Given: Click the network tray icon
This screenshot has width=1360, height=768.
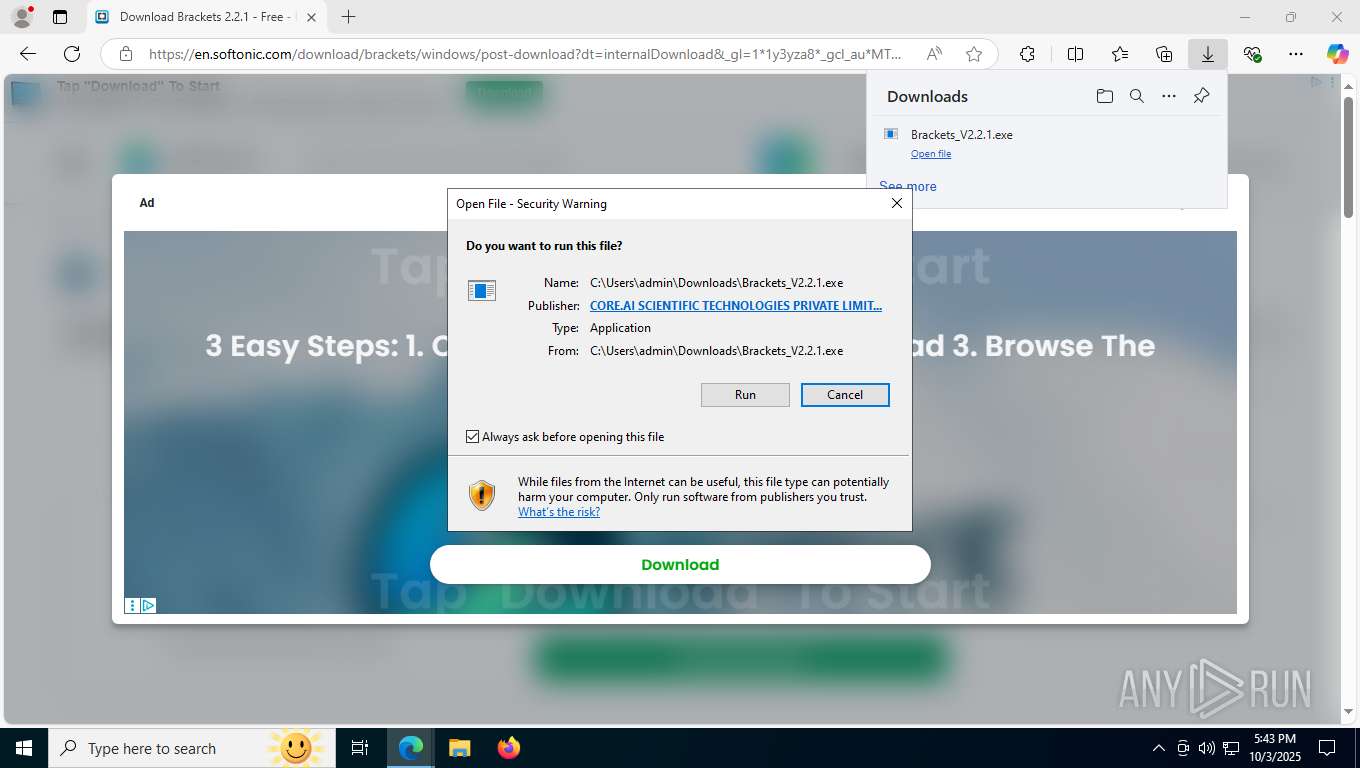Looking at the screenshot, I should [1231, 748].
